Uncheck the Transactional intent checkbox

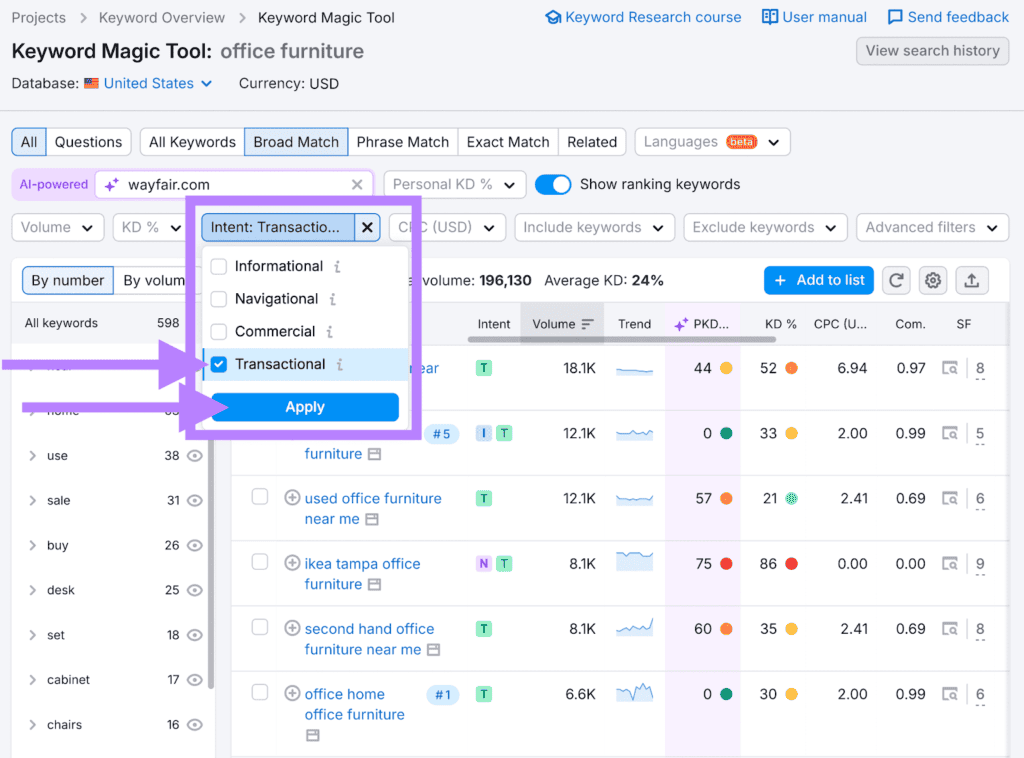219,364
